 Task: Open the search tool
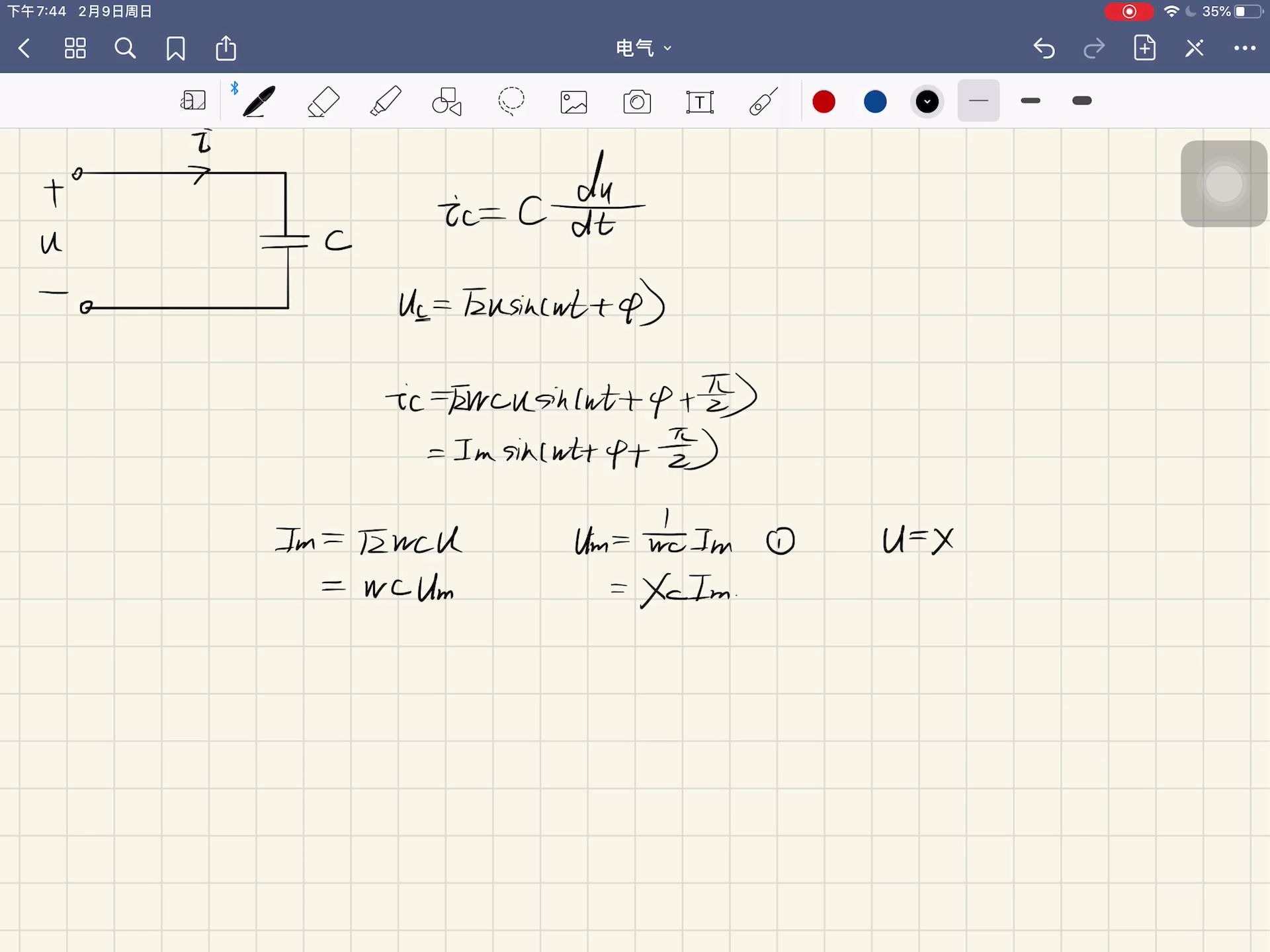click(125, 48)
